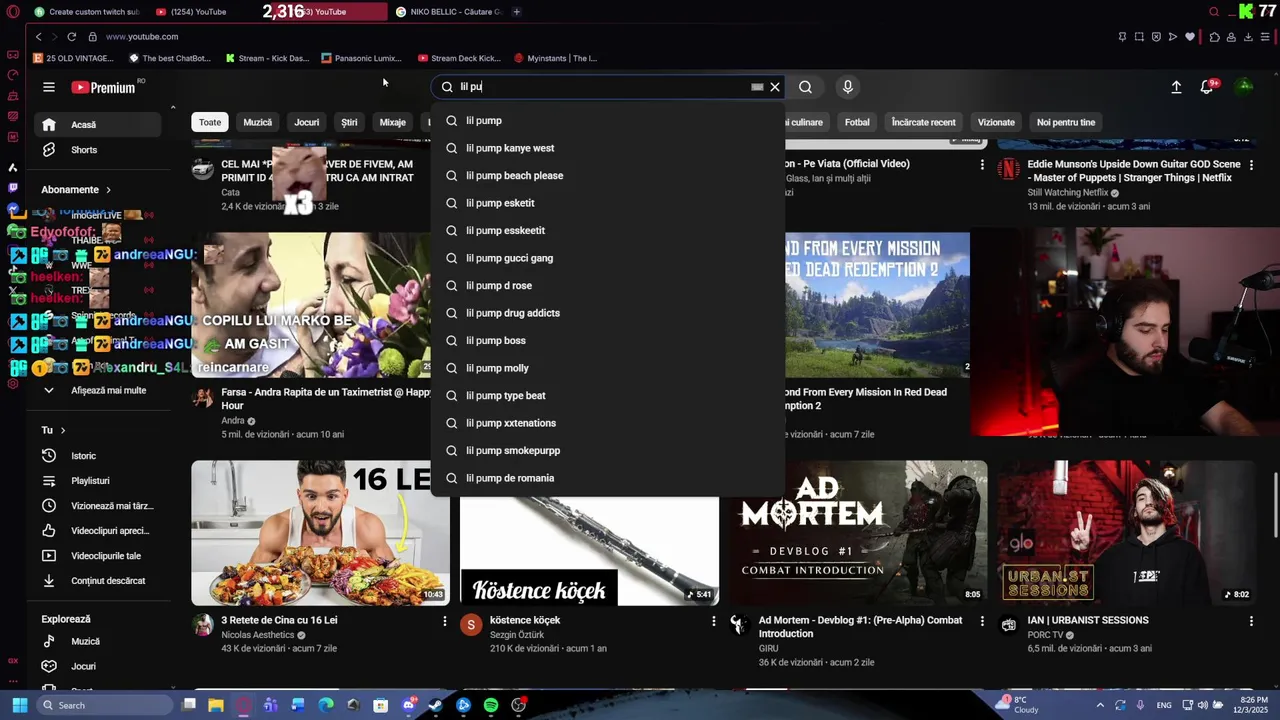1280x720 pixels.
Task: Open 'Vizionează mai târziu' list
Action: click(97, 506)
